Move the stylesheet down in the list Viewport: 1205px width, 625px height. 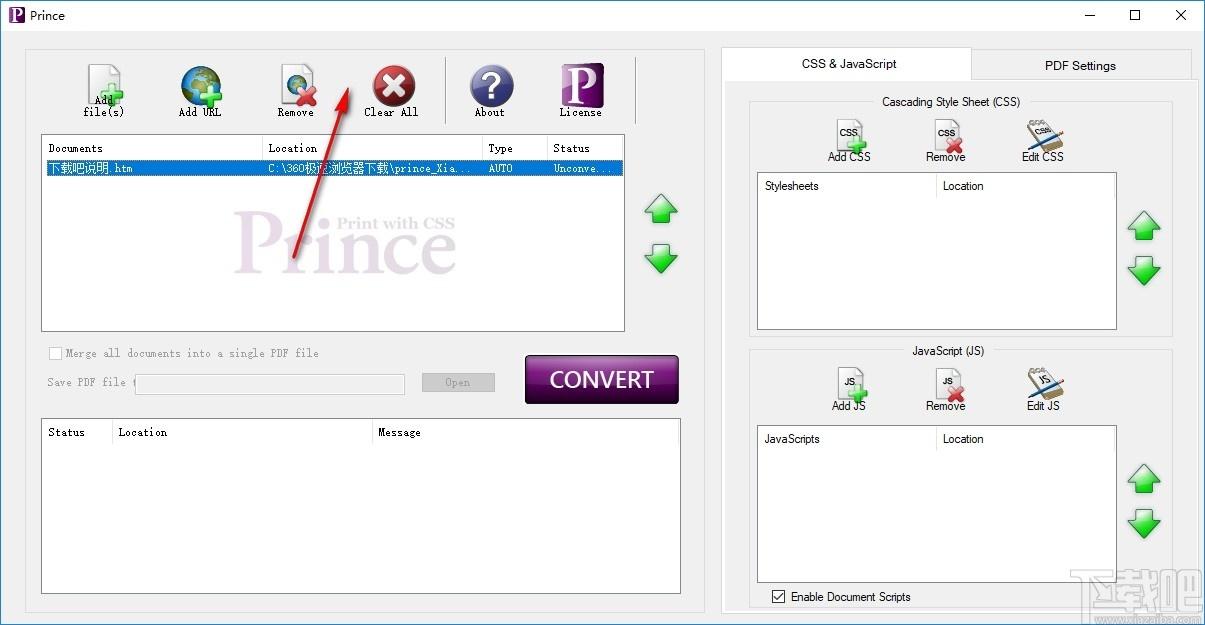pyautogui.click(x=1144, y=270)
